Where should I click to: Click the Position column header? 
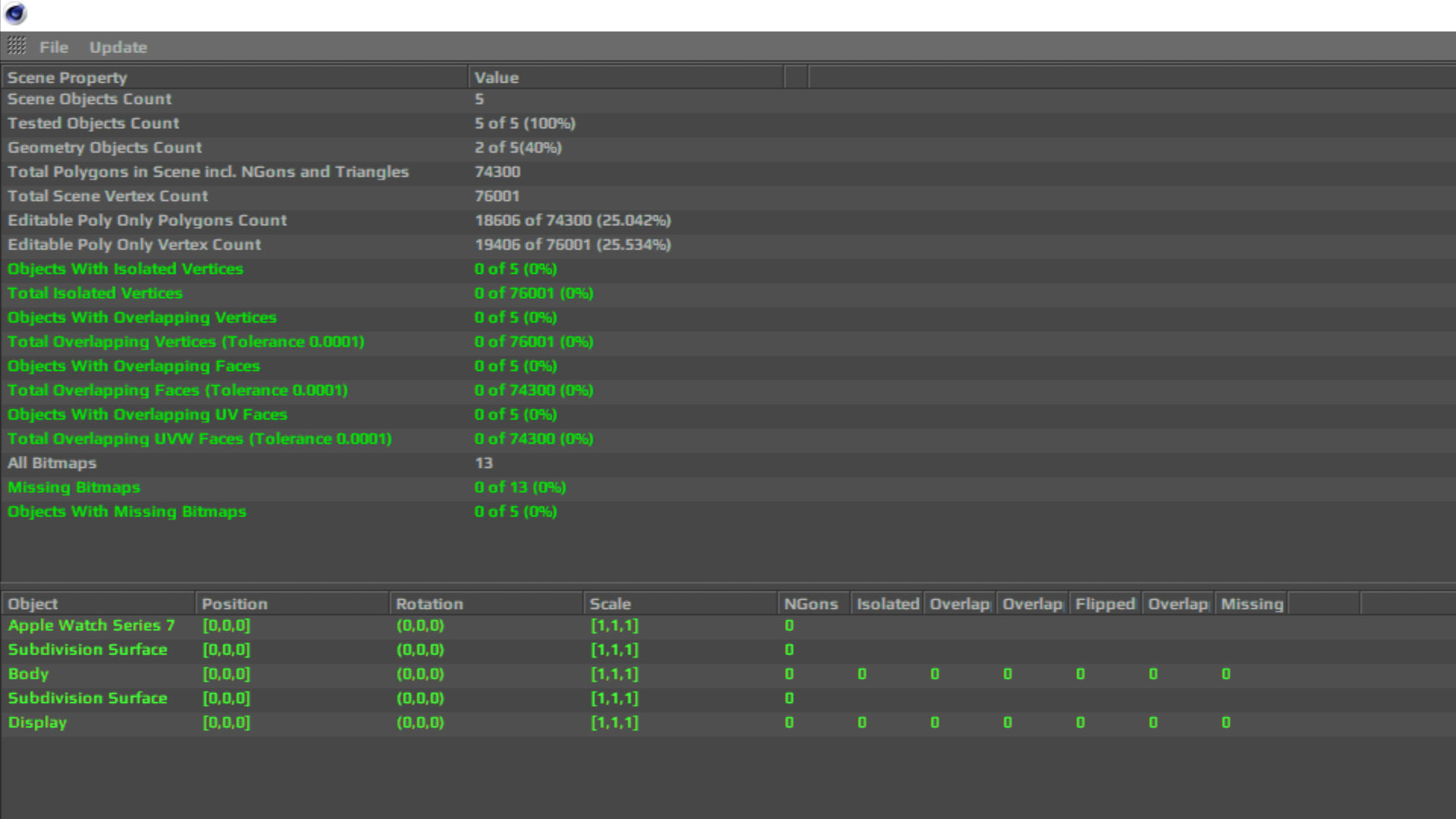234,604
